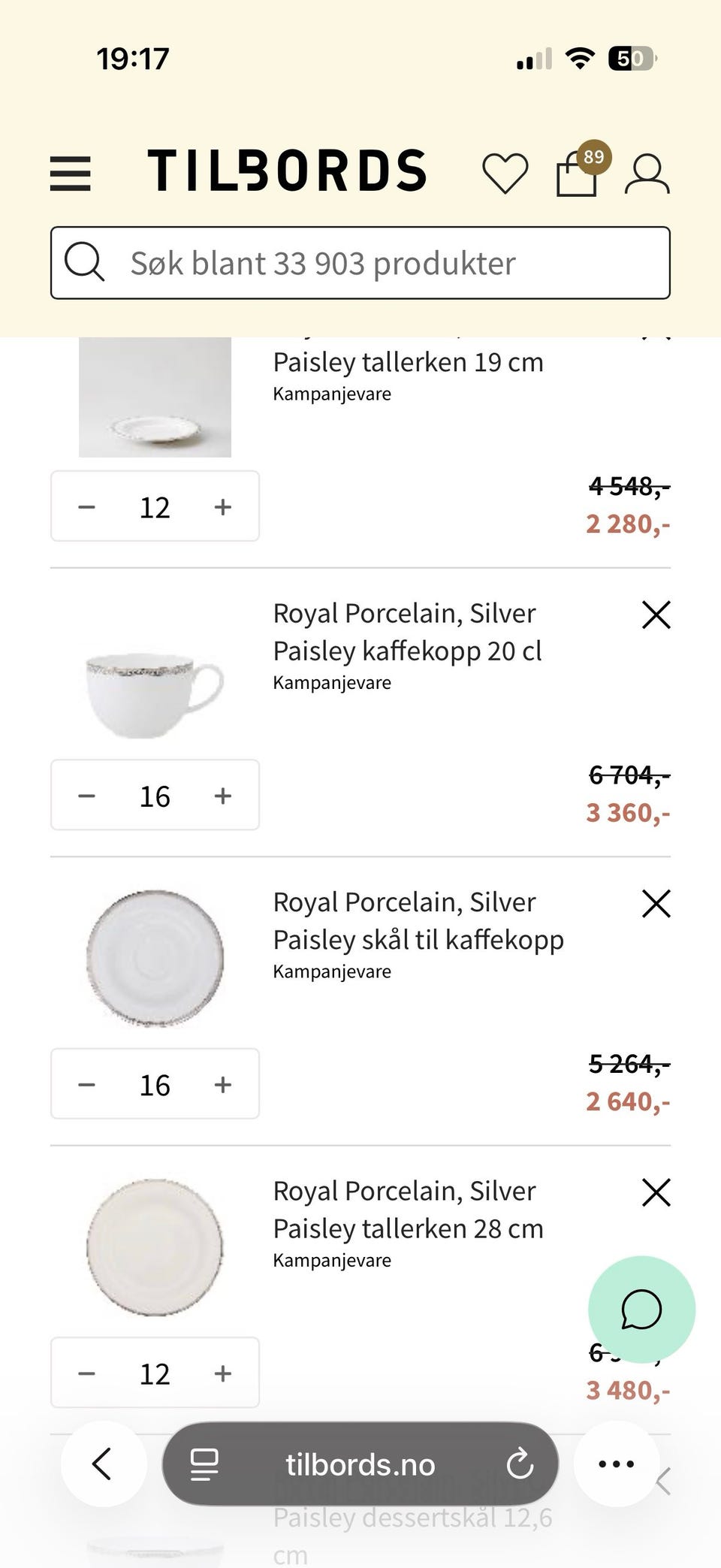Tap the search magnifier icon

coord(84,262)
